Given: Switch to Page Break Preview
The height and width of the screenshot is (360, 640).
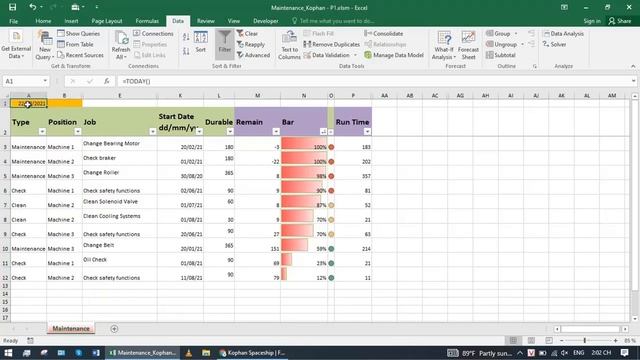Looking at the screenshot, I should pos(549,340).
